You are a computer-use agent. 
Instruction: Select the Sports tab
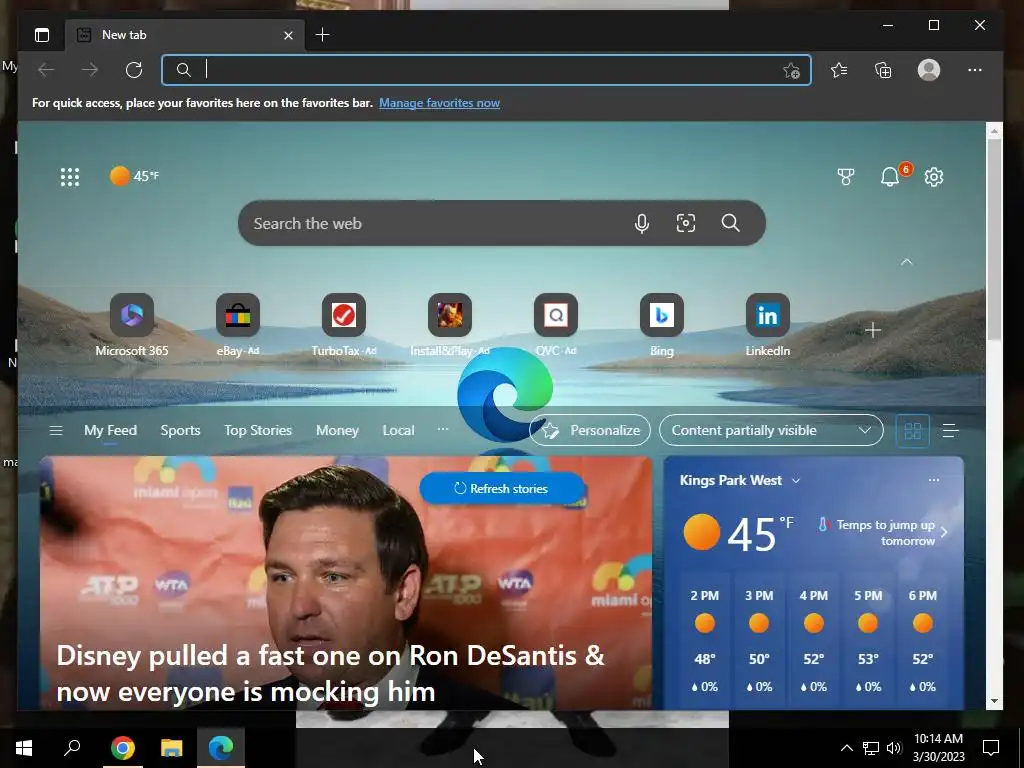pyautogui.click(x=180, y=430)
